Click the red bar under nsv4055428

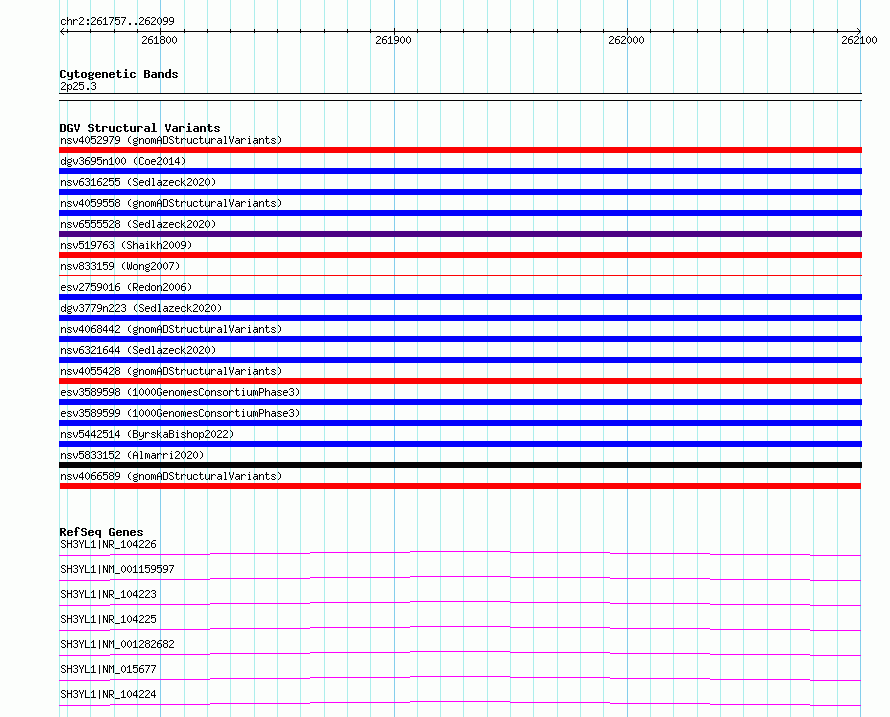[x=460, y=381]
